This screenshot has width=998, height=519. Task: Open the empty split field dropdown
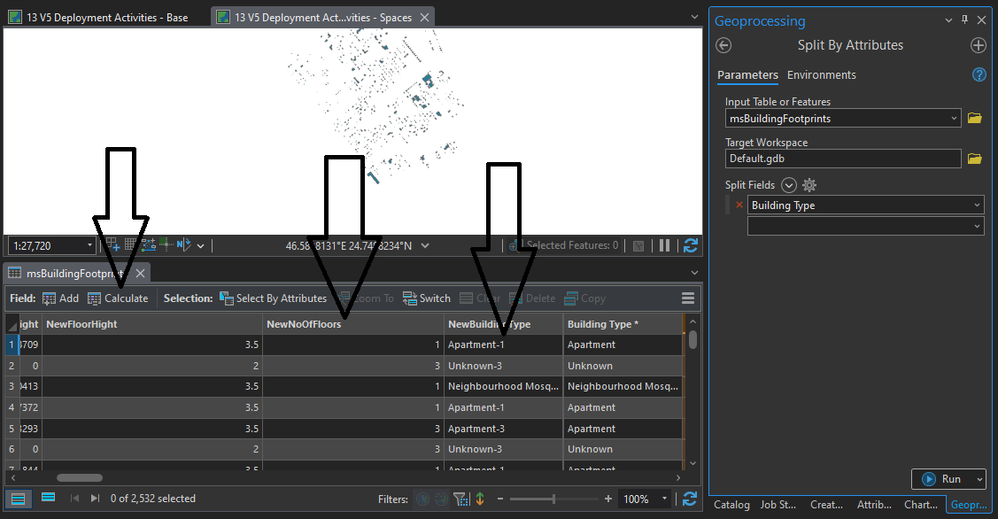(976, 226)
